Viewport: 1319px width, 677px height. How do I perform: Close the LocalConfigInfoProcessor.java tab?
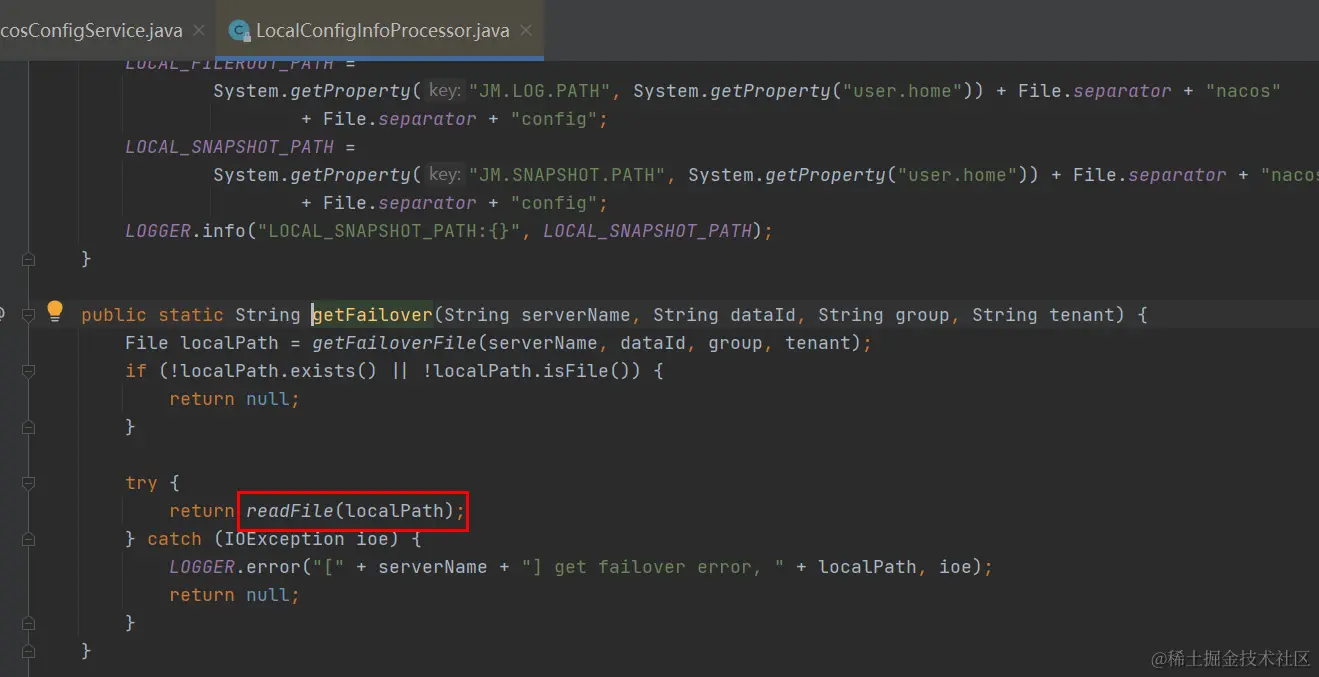point(525,30)
